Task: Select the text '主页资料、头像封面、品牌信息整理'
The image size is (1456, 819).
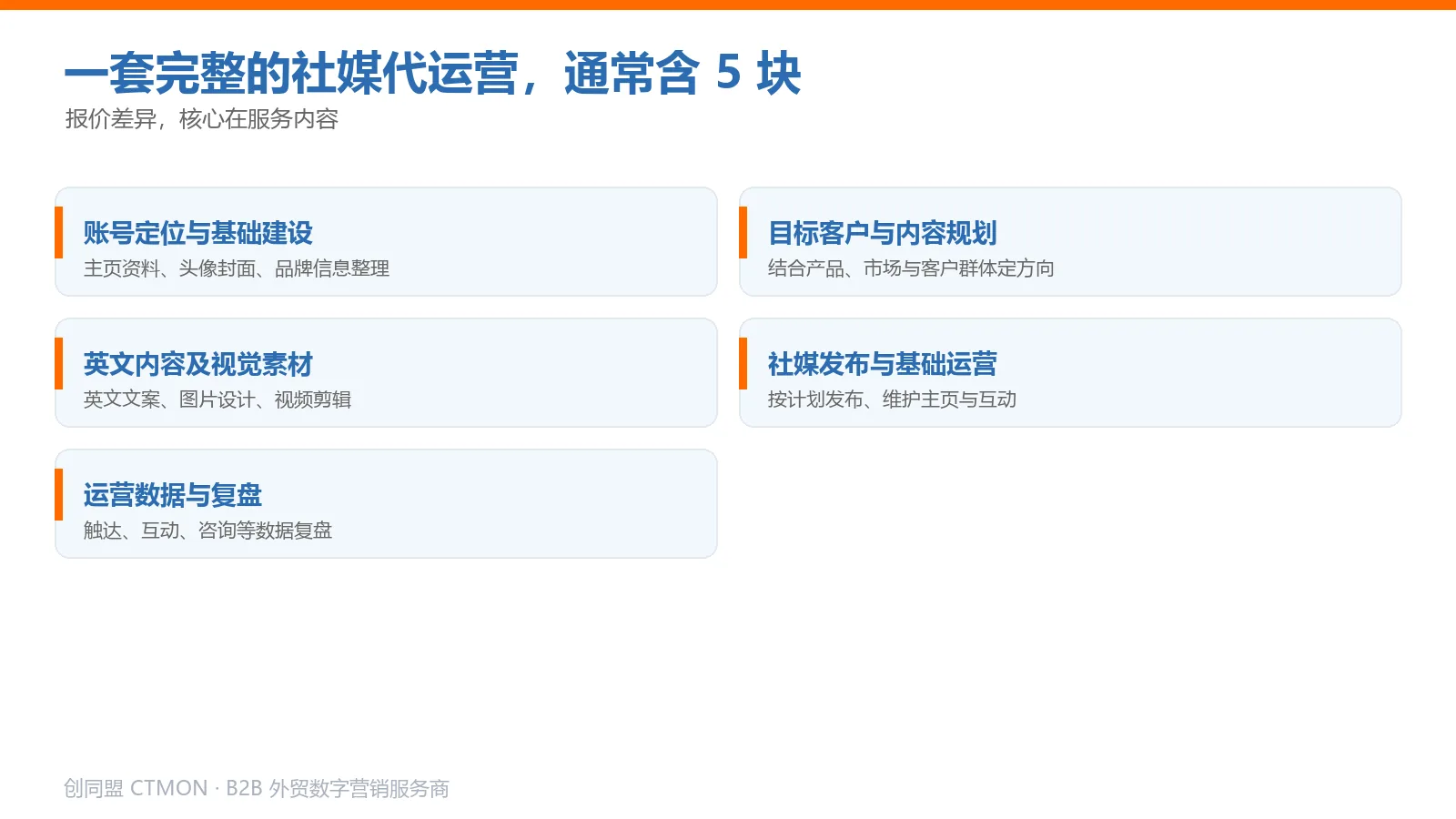Action: pyautogui.click(x=237, y=268)
